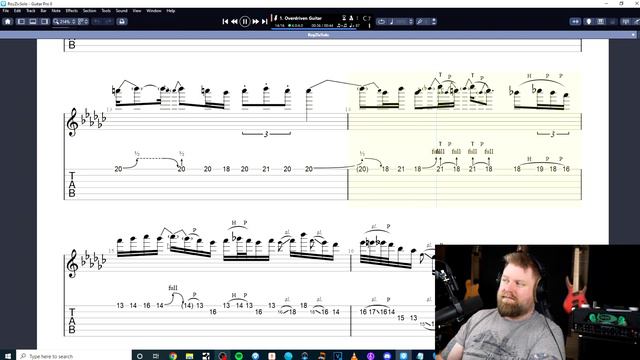The height and width of the screenshot is (360, 640).
Task: Click the (14) ghost note in bar 15
Action: [187, 305]
